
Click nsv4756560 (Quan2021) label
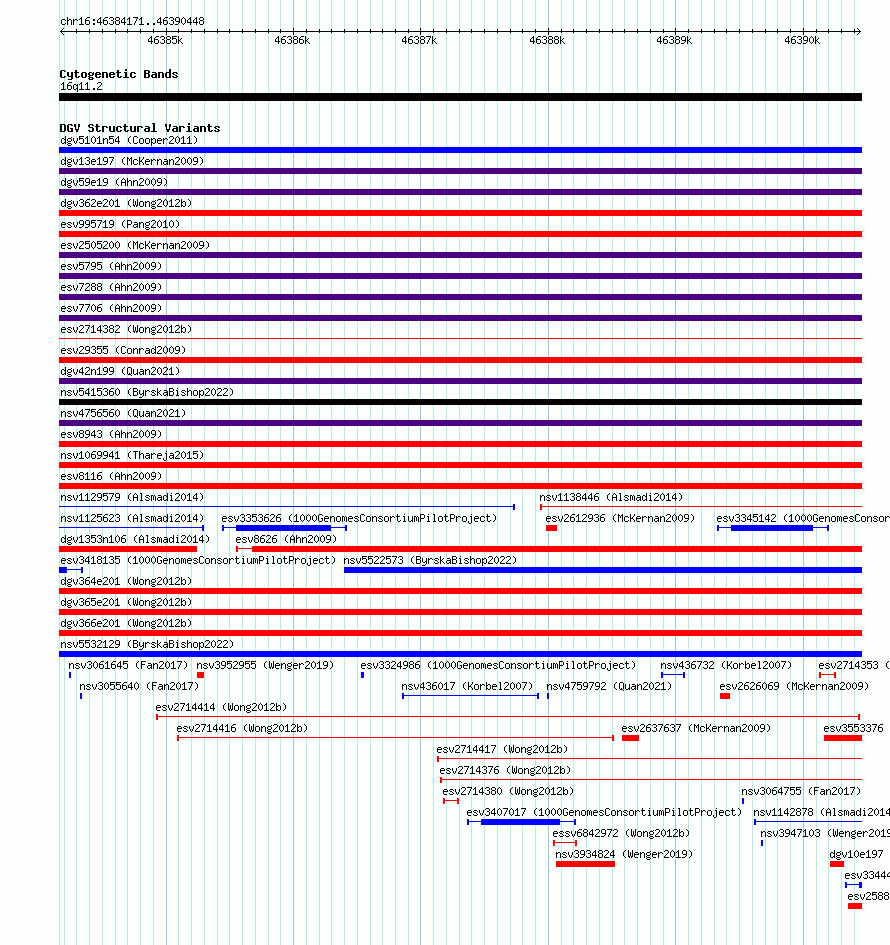coord(123,413)
